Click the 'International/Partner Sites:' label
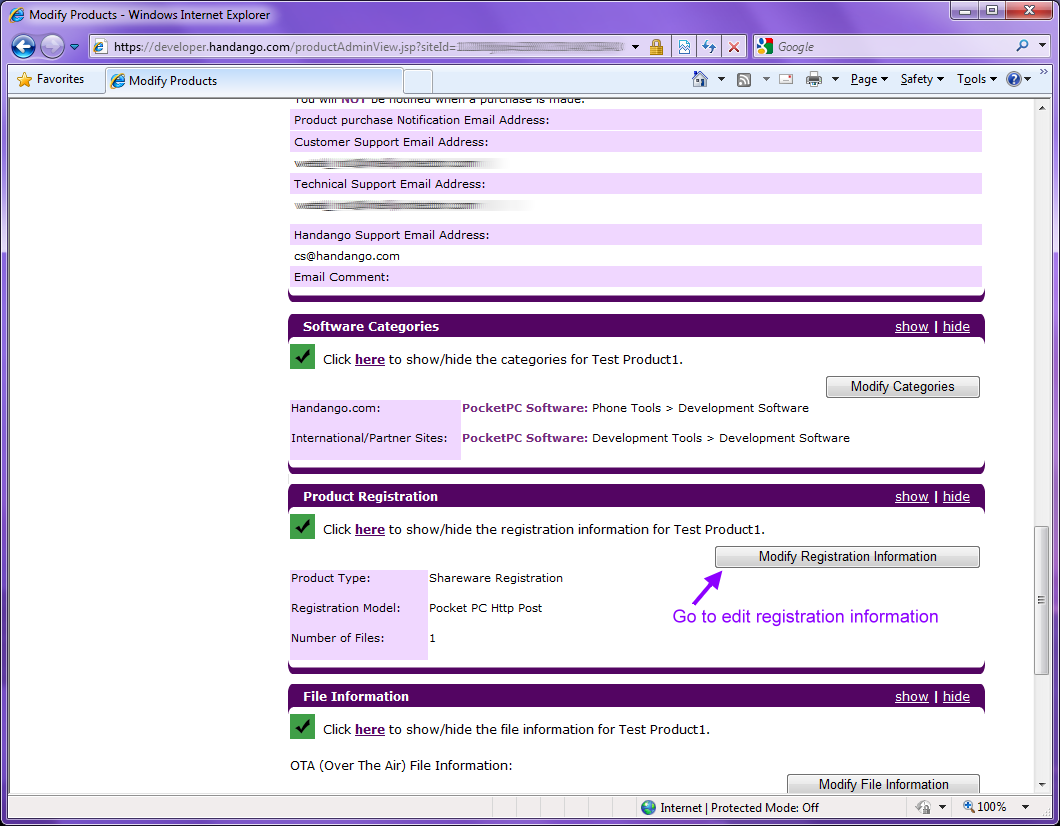The image size is (1060, 826). (369, 438)
